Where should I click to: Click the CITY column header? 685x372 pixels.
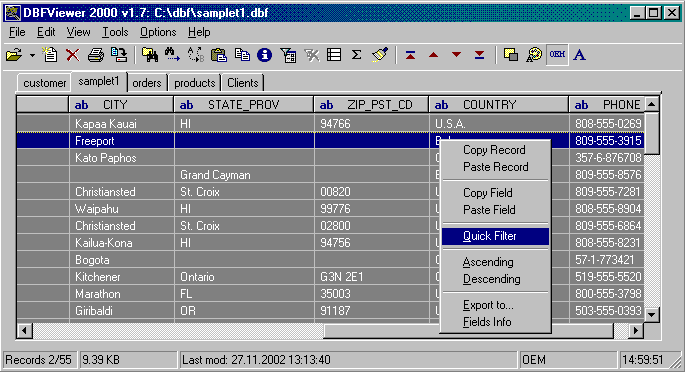point(121,105)
